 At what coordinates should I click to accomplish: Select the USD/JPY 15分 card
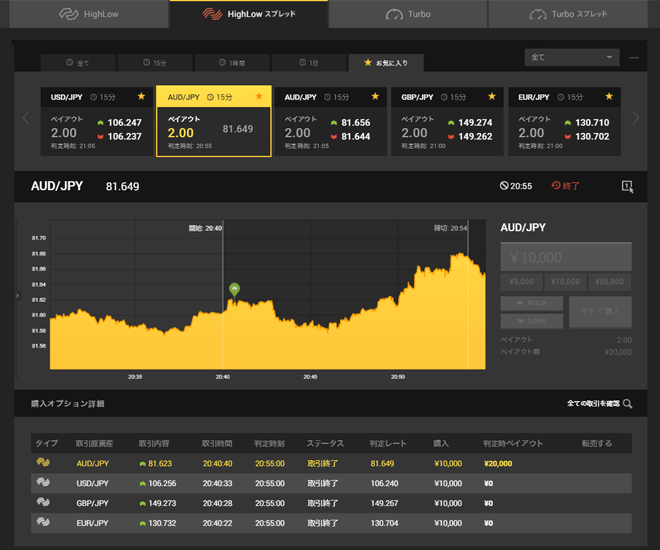click(x=97, y=122)
